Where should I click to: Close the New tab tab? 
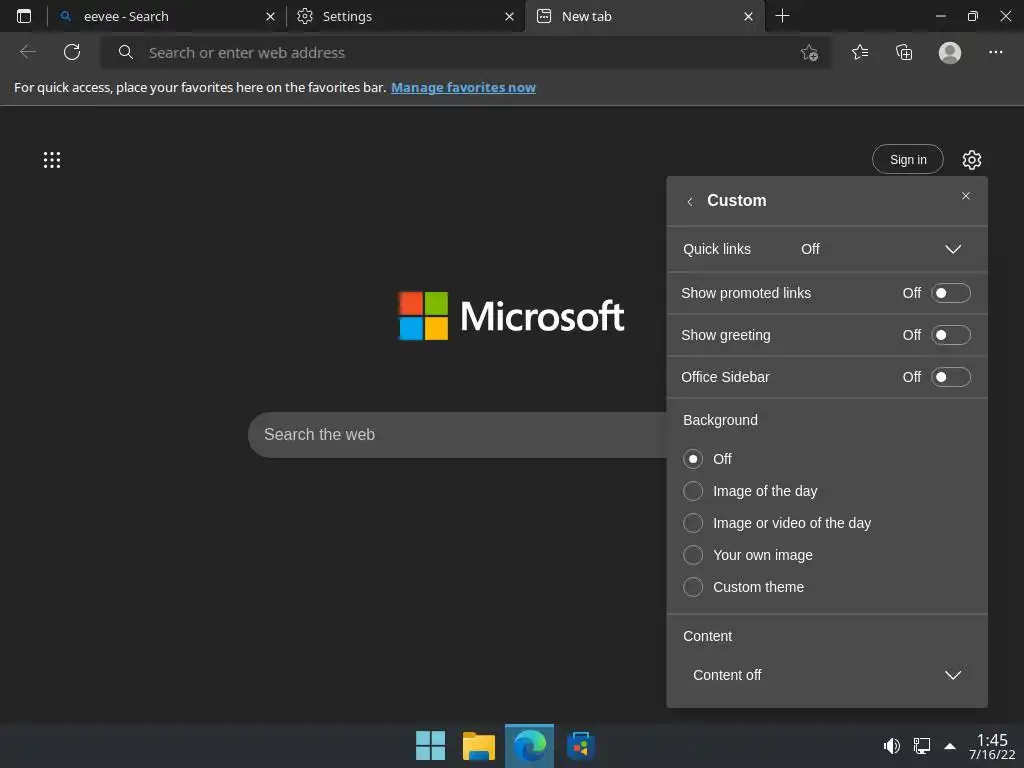748,17
